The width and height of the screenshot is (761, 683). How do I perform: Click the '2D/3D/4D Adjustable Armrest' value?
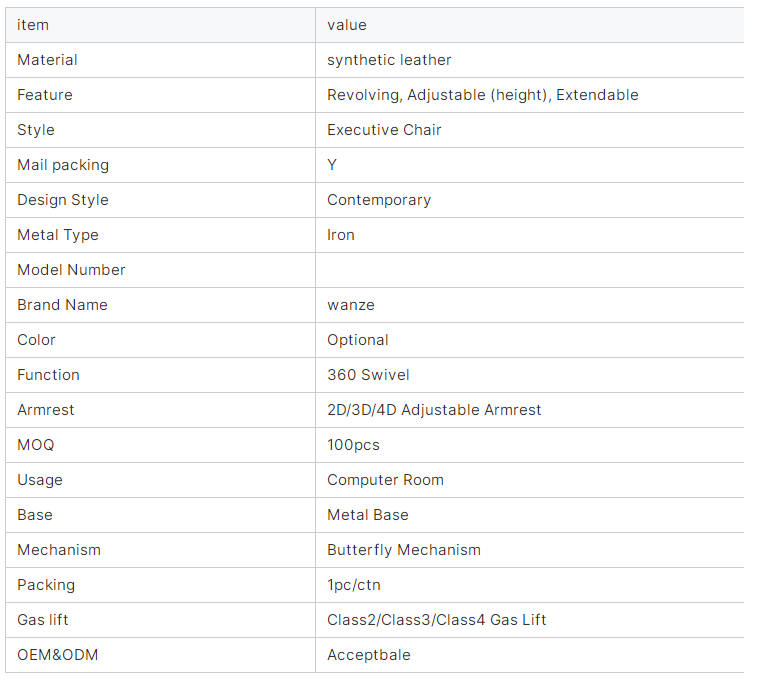click(x=434, y=410)
